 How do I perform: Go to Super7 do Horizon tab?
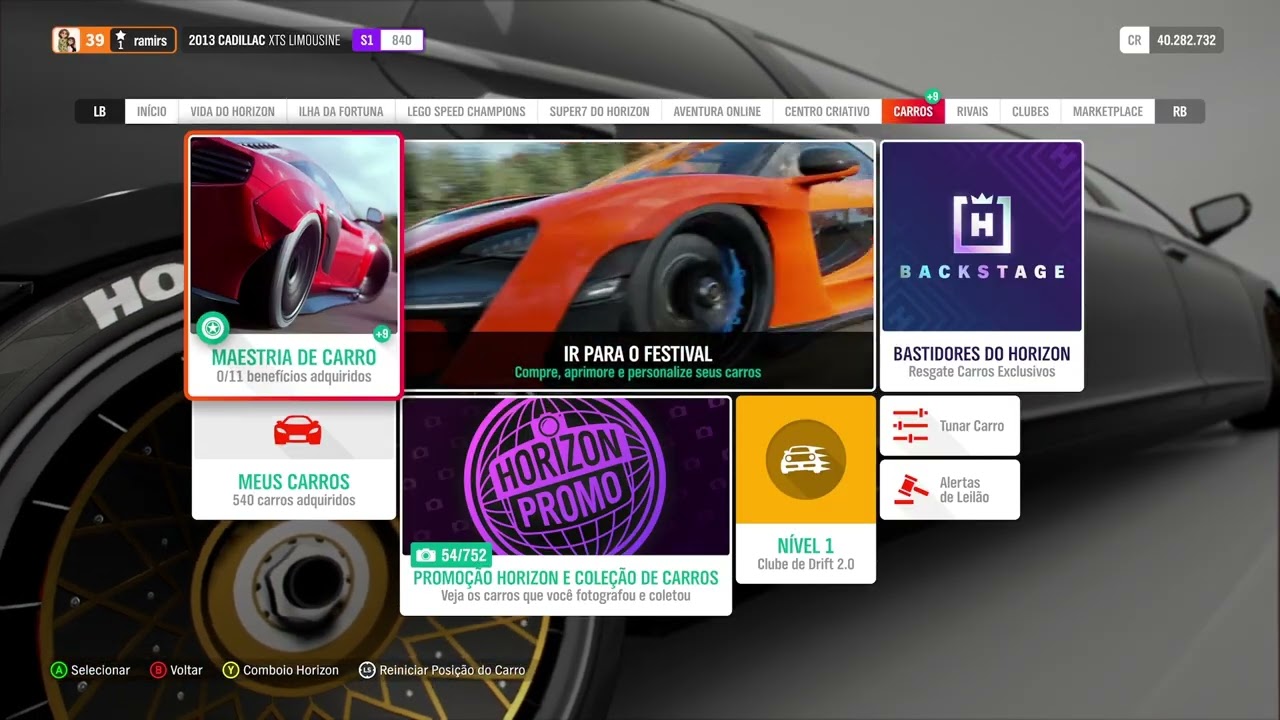coord(599,111)
